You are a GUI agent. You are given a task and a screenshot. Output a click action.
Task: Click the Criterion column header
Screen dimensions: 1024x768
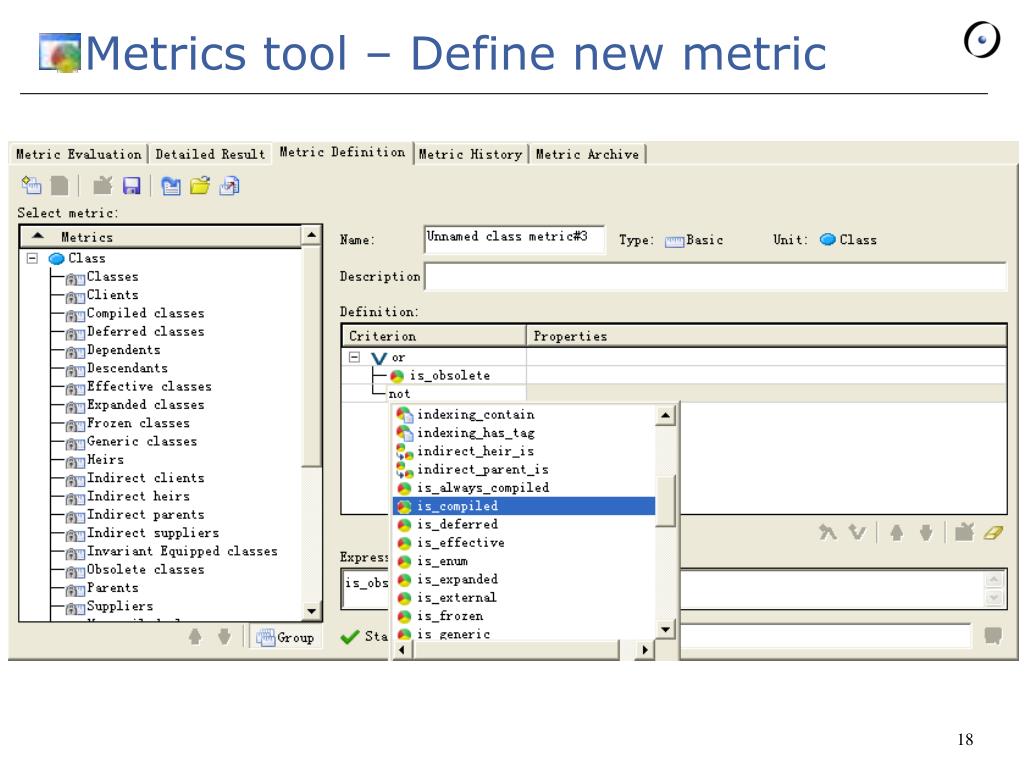434,336
